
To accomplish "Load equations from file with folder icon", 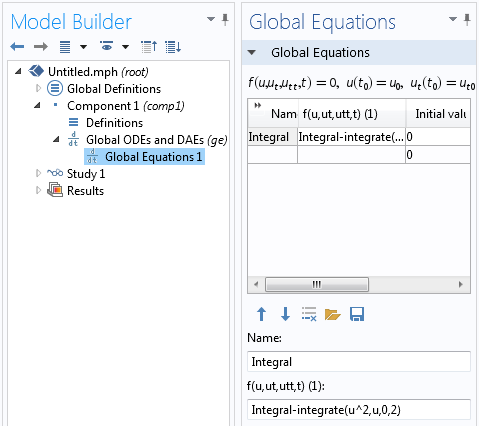I will [333, 314].
